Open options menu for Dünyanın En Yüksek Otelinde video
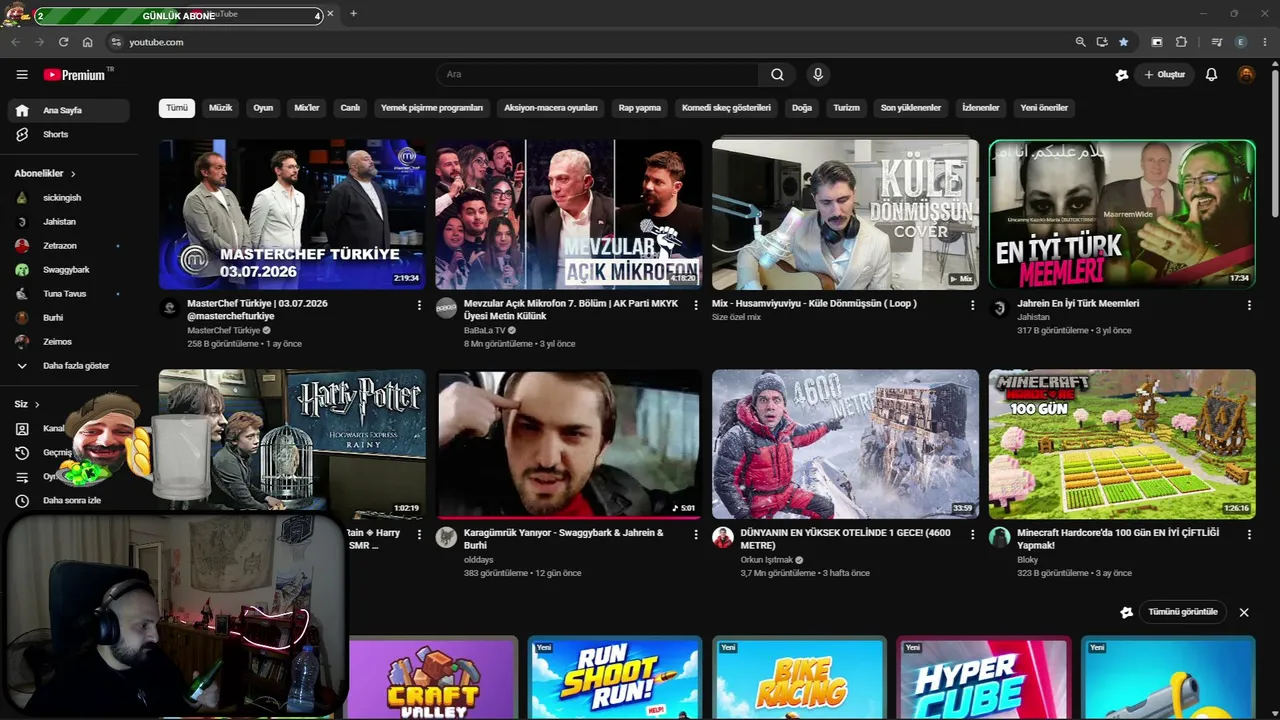This screenshot has width=1280, height=720. (972, 535)
